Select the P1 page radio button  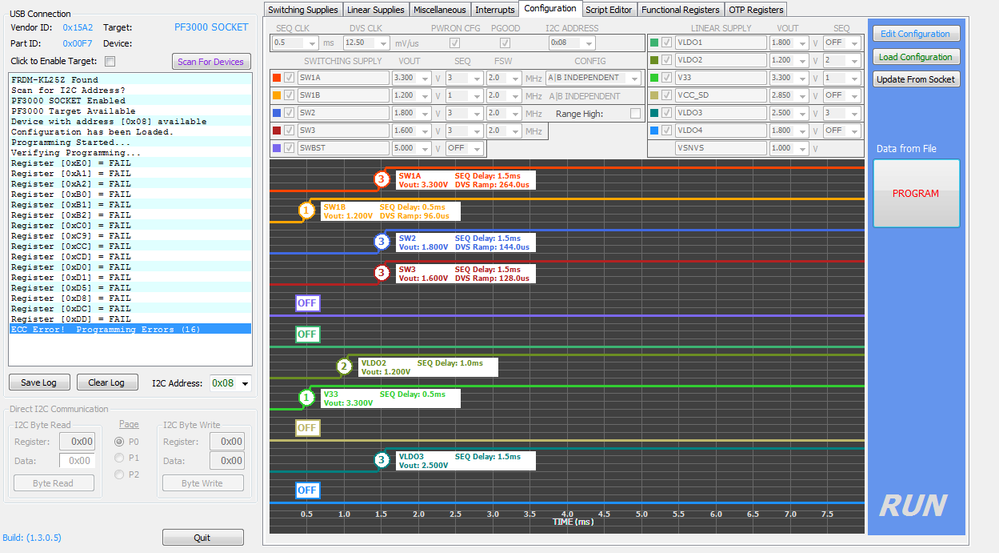(119, 458)
